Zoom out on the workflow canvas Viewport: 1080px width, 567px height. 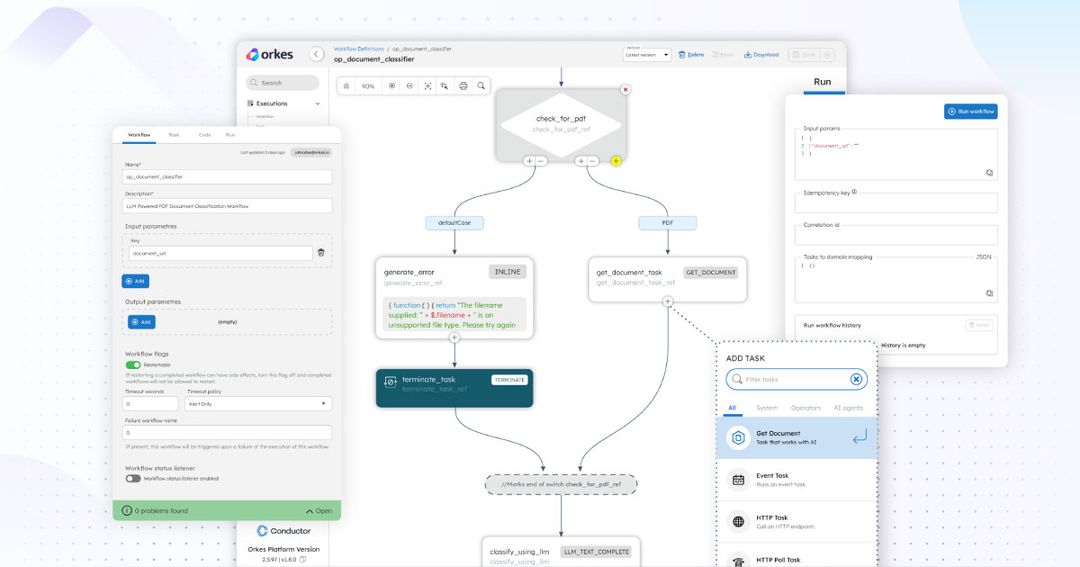coord(410,86)
